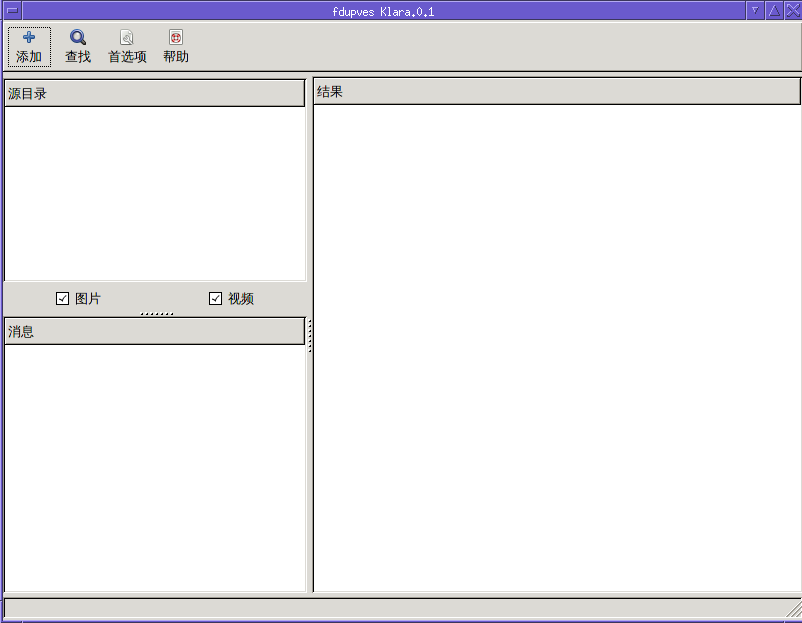
Task: Click the 添加 (Add) plus icon
Action: click(29, 38)
